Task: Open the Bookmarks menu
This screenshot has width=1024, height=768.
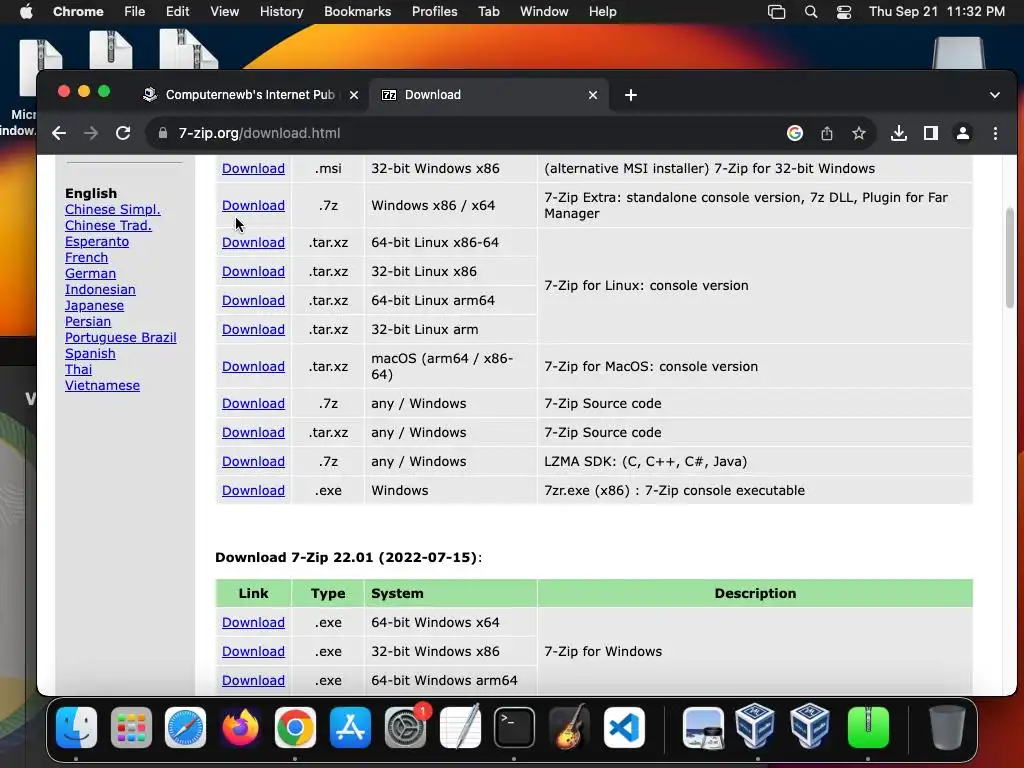Action: point(357,11)
